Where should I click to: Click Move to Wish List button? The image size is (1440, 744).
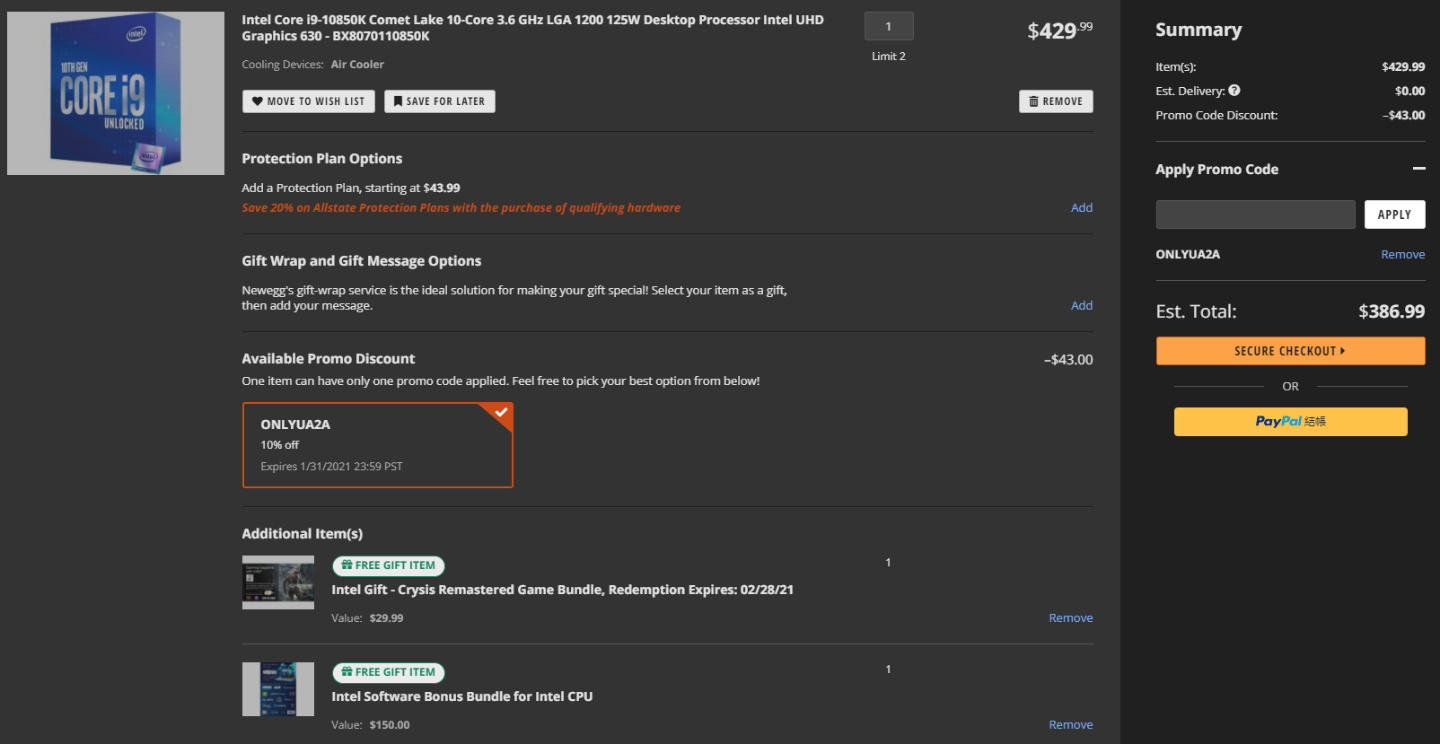coord(309,101)
